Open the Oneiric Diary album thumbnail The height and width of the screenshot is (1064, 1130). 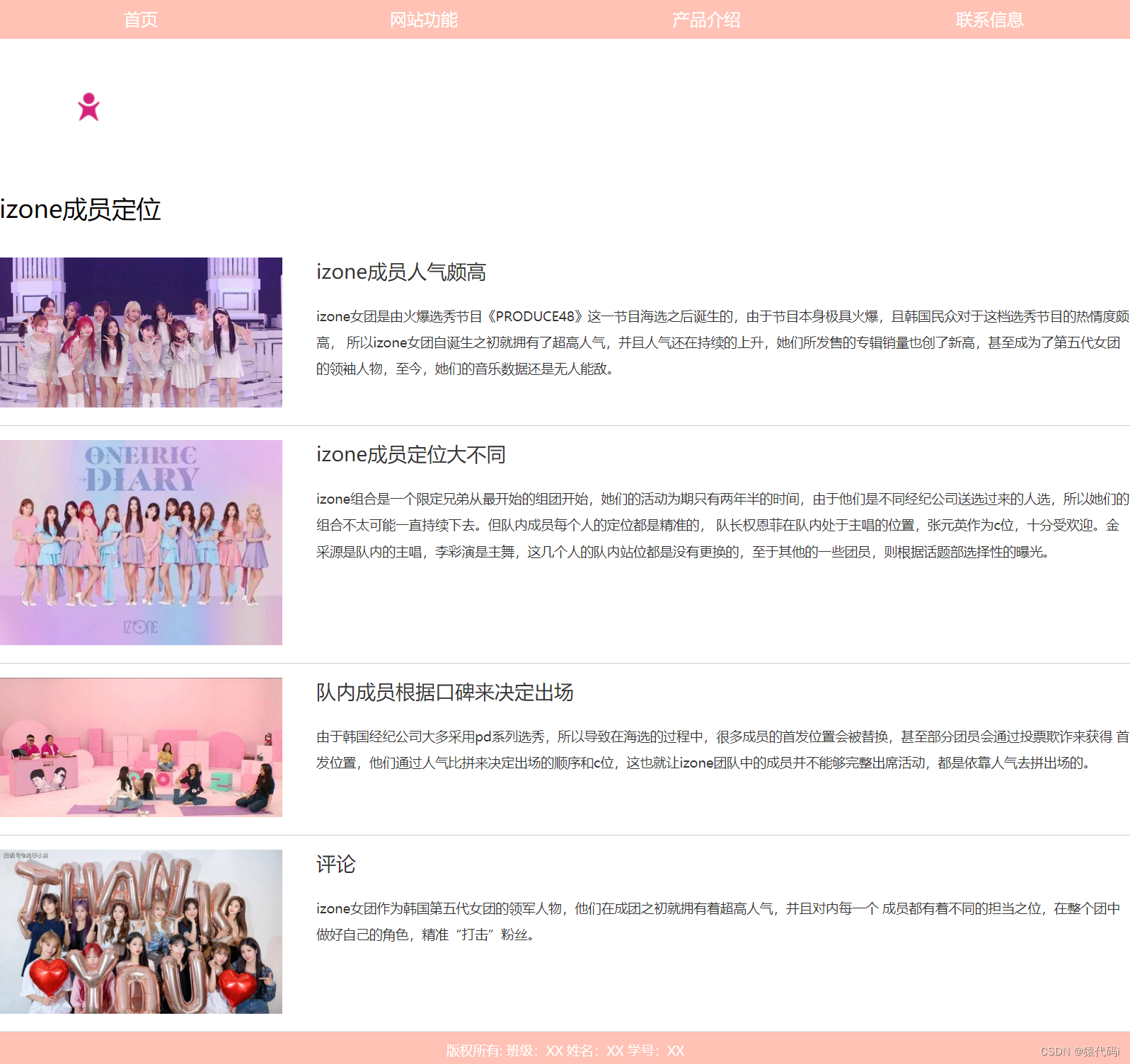(x=141, y=543)
